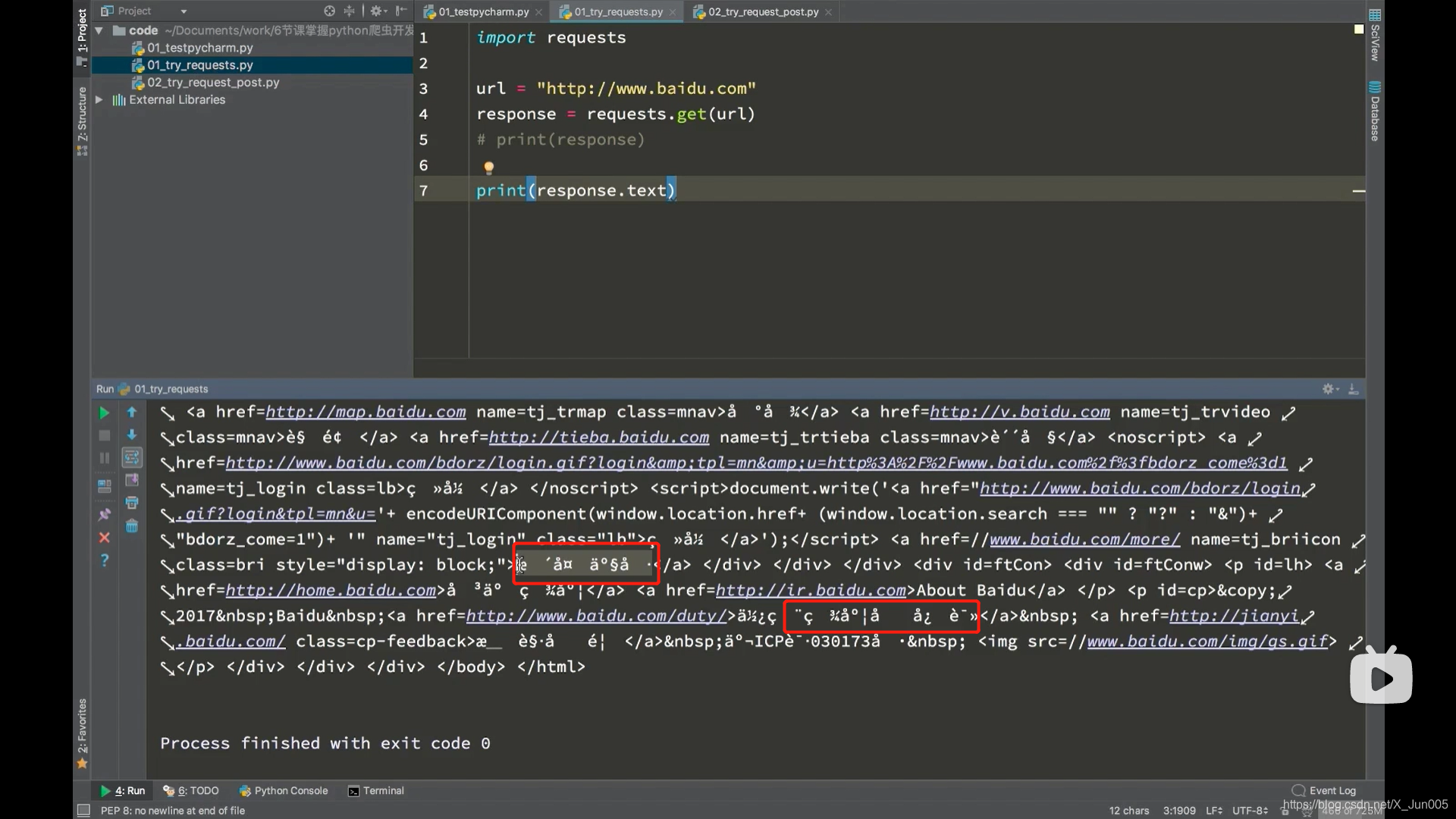Open the Project view dropdown
Screen dimensions: 1456x819
tap(184, 11)
